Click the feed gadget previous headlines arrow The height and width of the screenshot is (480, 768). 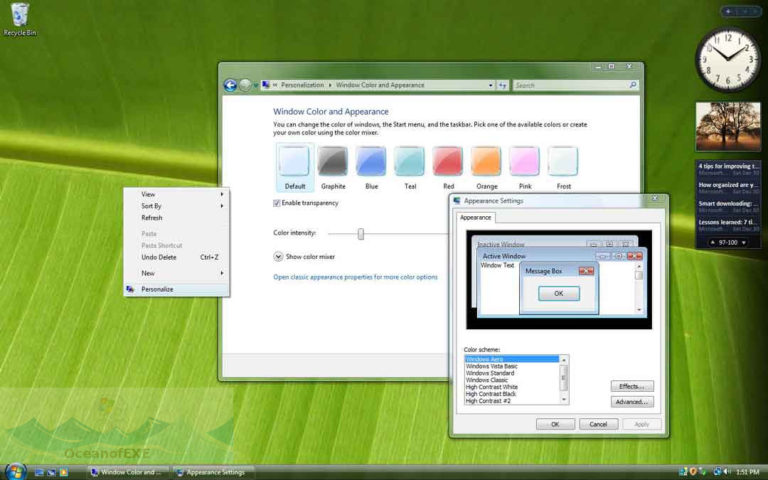(713, 242)
